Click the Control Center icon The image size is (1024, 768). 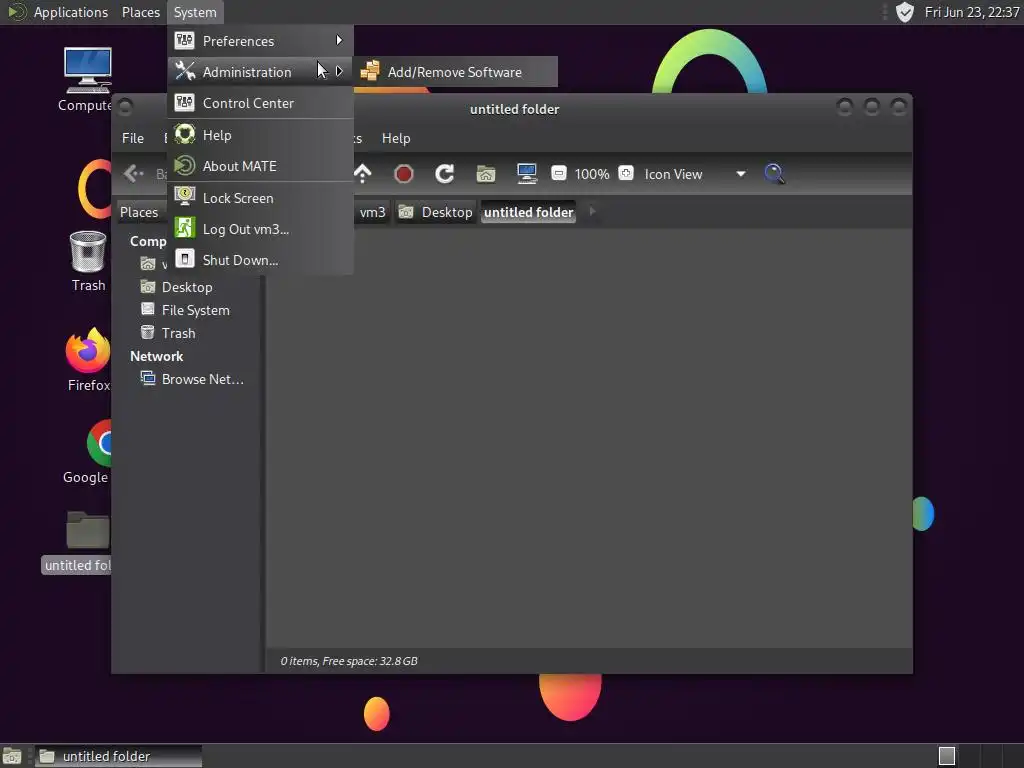(x=185, y=103)
